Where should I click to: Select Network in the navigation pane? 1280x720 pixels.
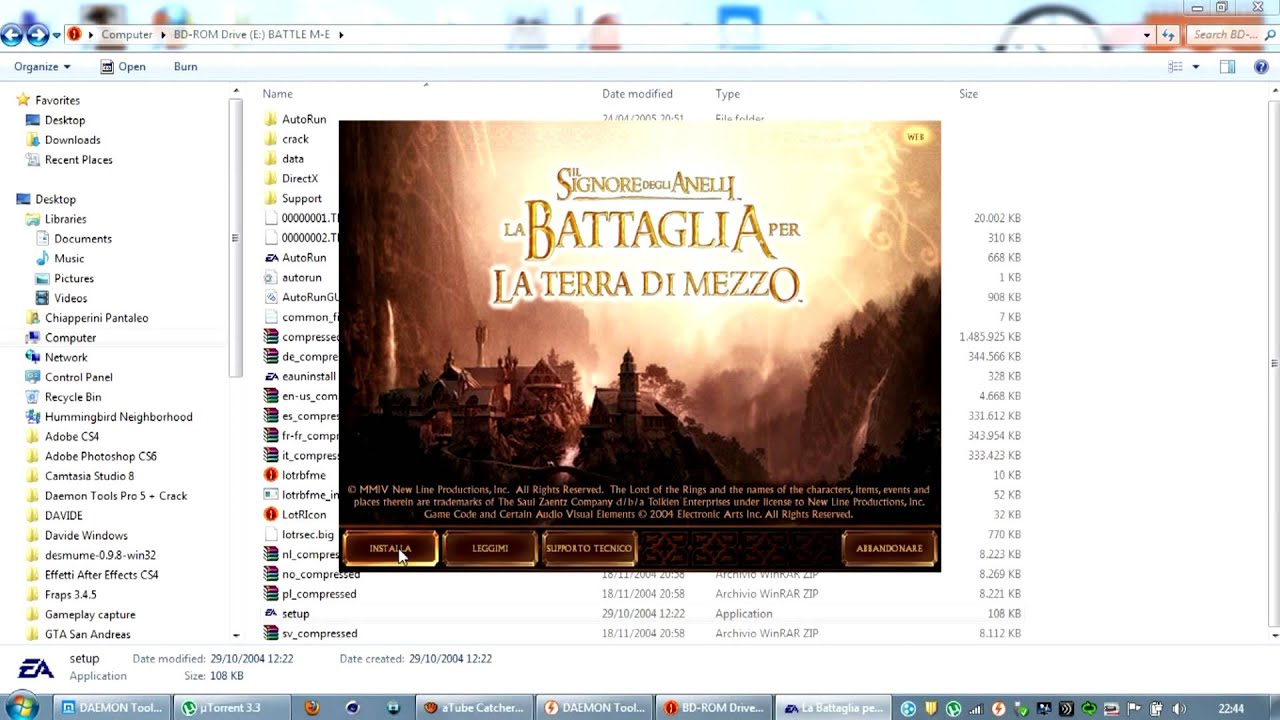coord(65,357)
